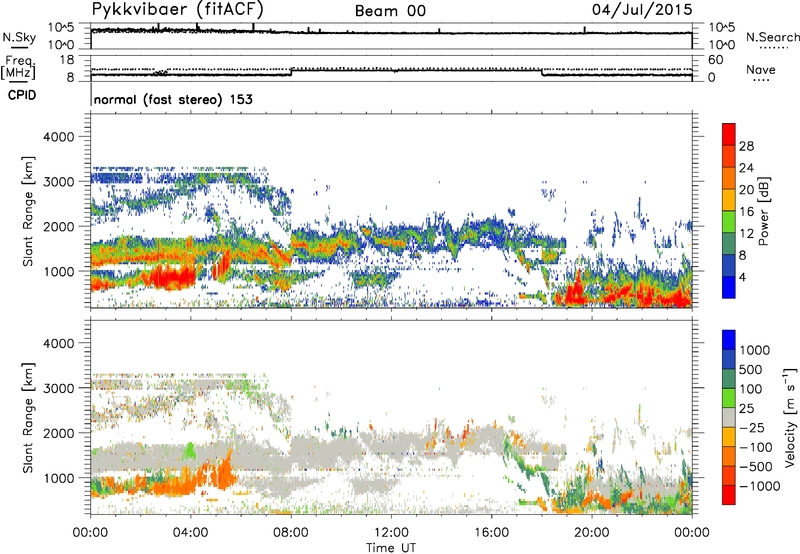Click the '4' tick on power colorbar

point(742,277)
